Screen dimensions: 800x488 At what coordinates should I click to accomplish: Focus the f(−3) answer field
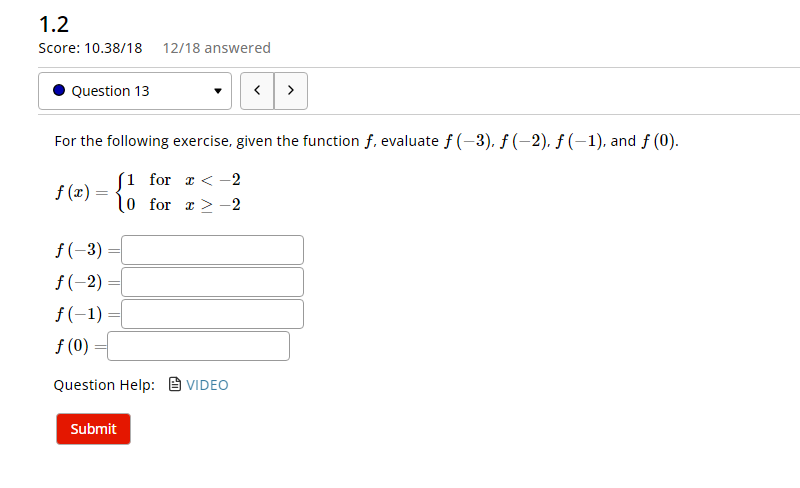tap(212, 250)
